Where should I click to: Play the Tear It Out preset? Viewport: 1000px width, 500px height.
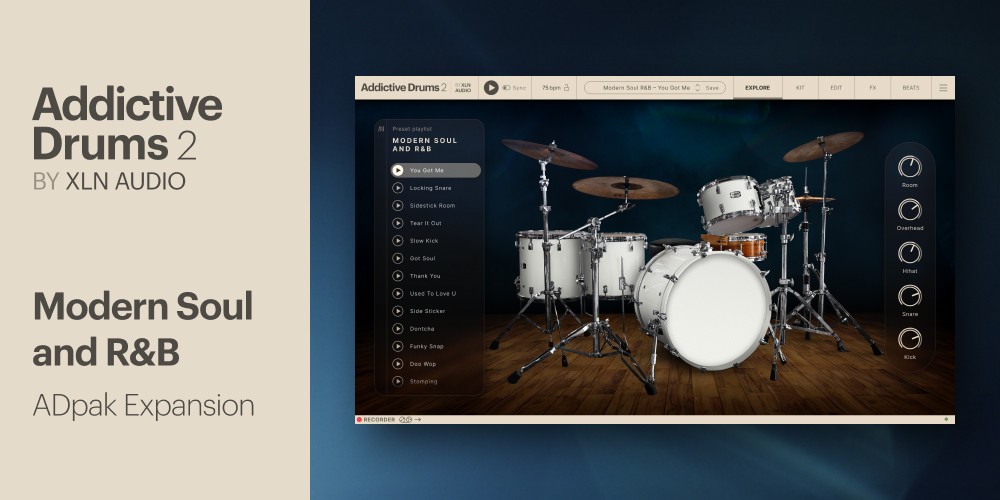pos(398,223)
